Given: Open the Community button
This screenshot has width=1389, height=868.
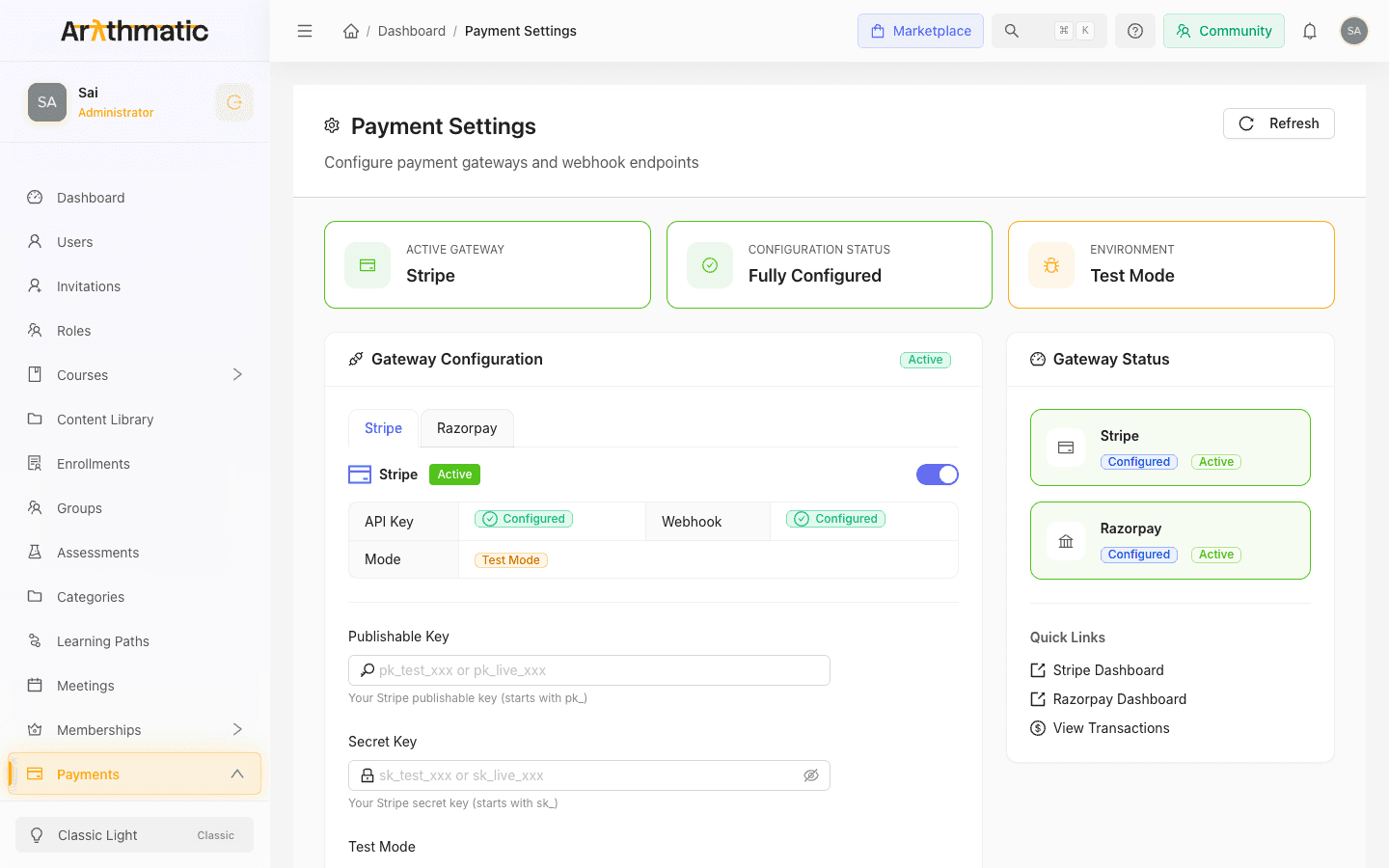Looking at the screenshot, I should coord(1224,31).
